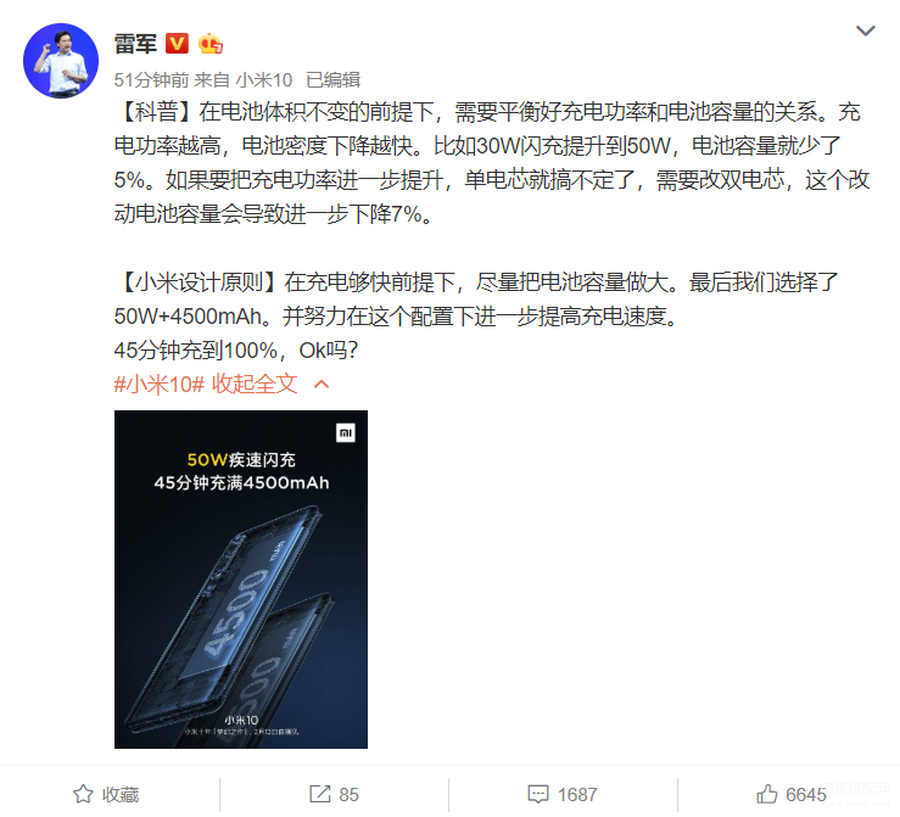Open Lei Jun's profile avatar
This screenshot has height=817, width=900.
pyautogui.click(x=61, y=61)
